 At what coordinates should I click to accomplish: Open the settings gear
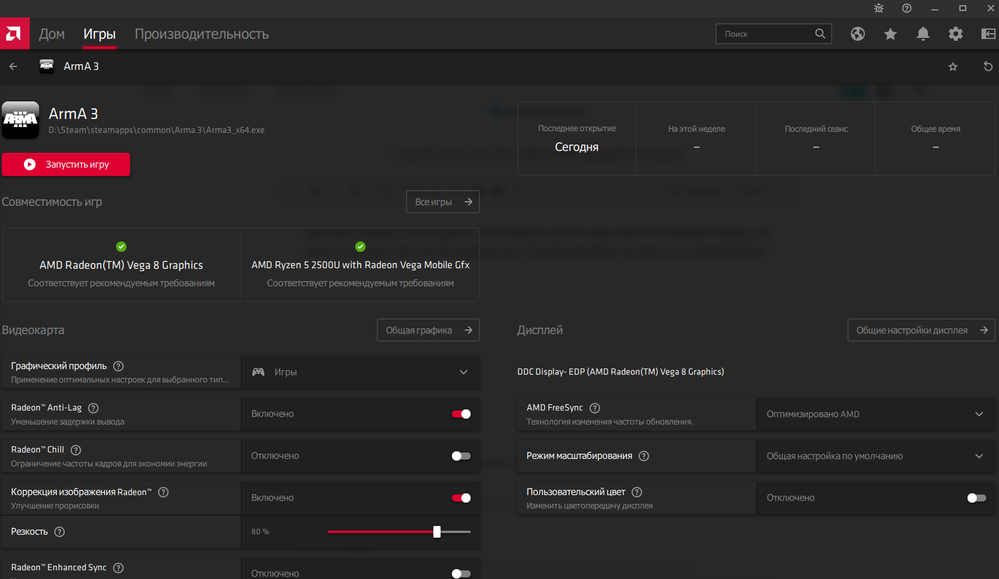point(955,34)
